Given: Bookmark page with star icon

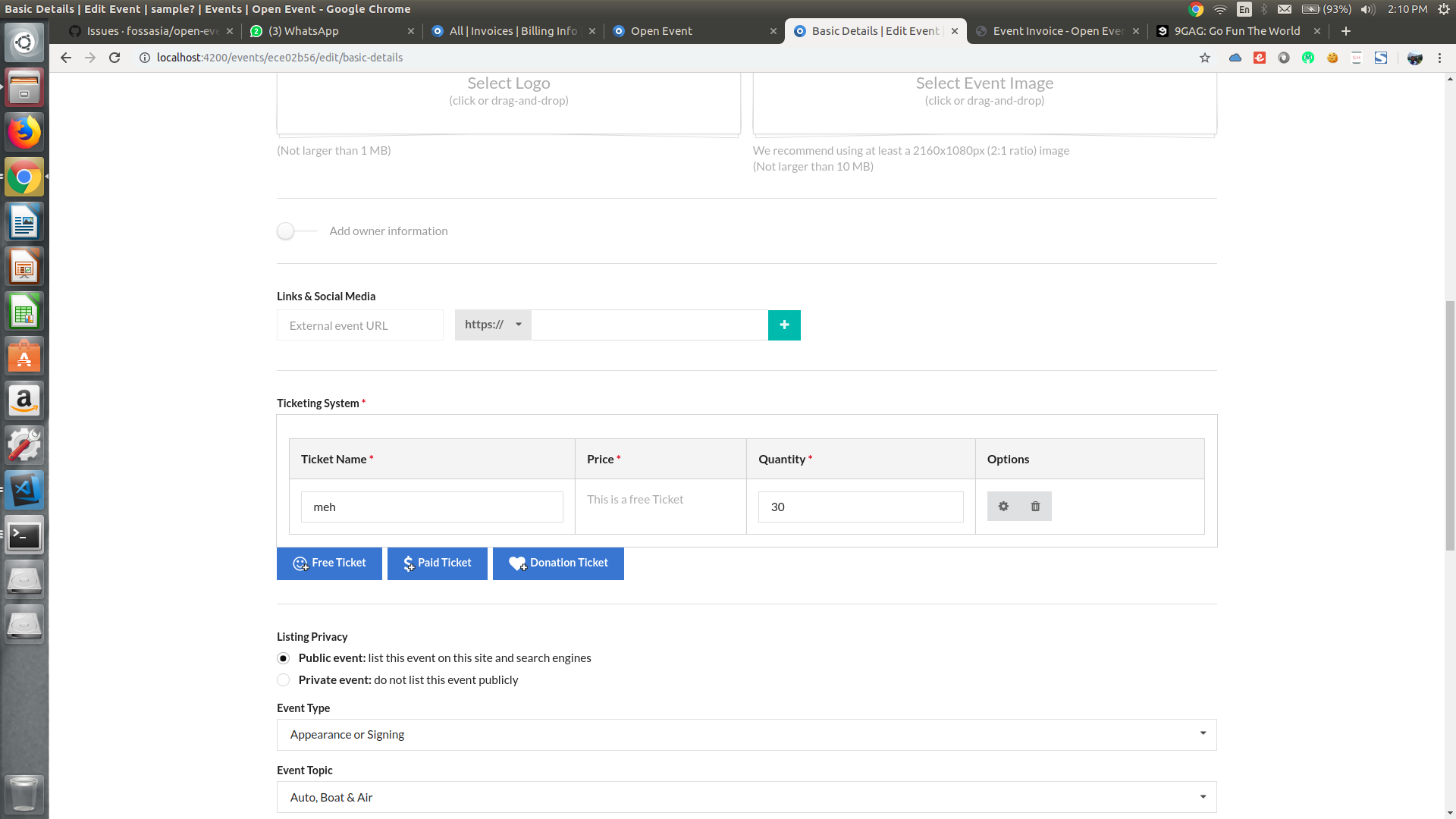Looking at the screenshot, I should [x=1205, y=58].
